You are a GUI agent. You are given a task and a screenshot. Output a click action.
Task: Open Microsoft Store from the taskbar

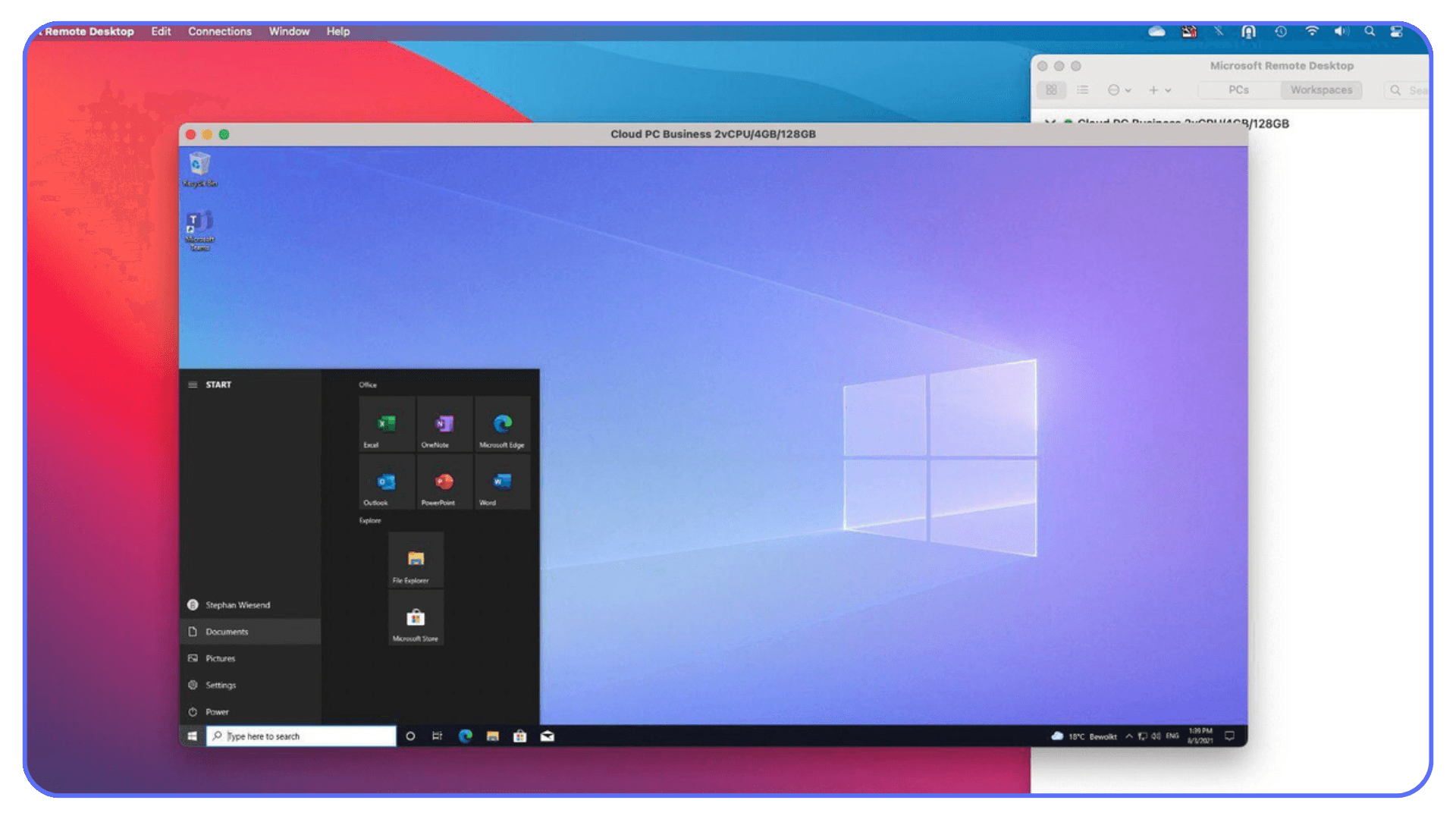[x=520, y=736]
